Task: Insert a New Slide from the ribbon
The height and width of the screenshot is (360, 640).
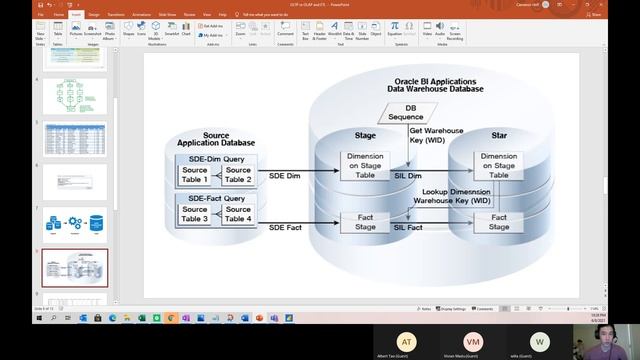Action: point(40,31)
